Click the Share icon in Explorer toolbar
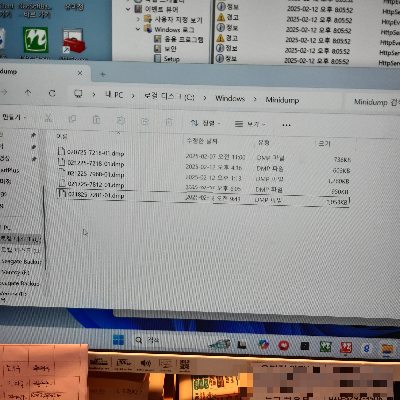400x400 pixels. pyautogui.click(x=145, y=121)
